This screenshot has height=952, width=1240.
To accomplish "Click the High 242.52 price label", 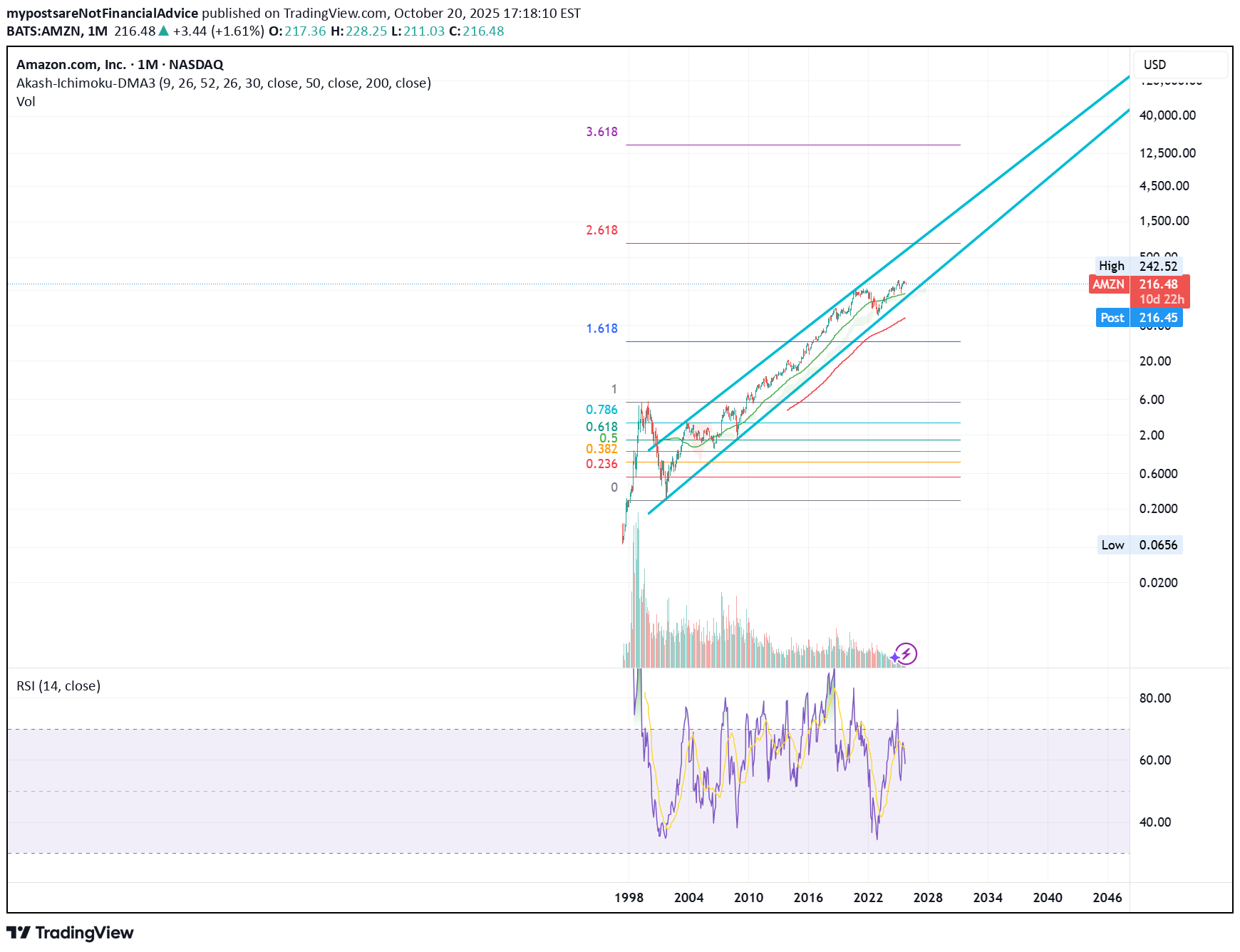I will 1139,266.
